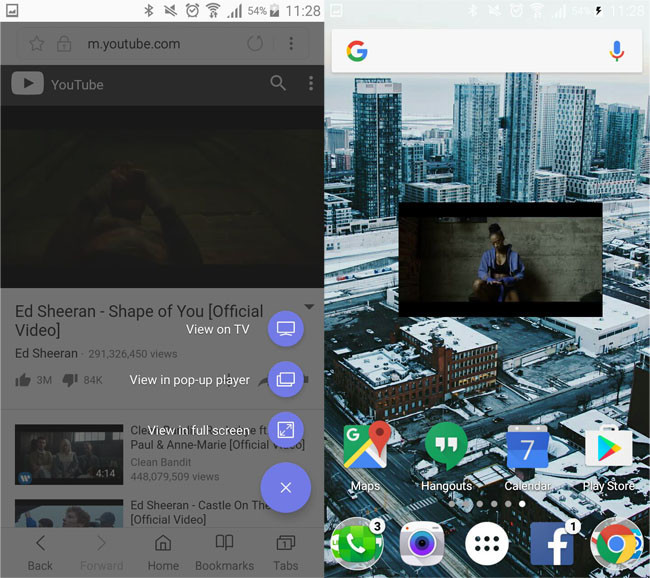
Task: Dislike the video with thumbs down
Action: (x=70, y=380)
